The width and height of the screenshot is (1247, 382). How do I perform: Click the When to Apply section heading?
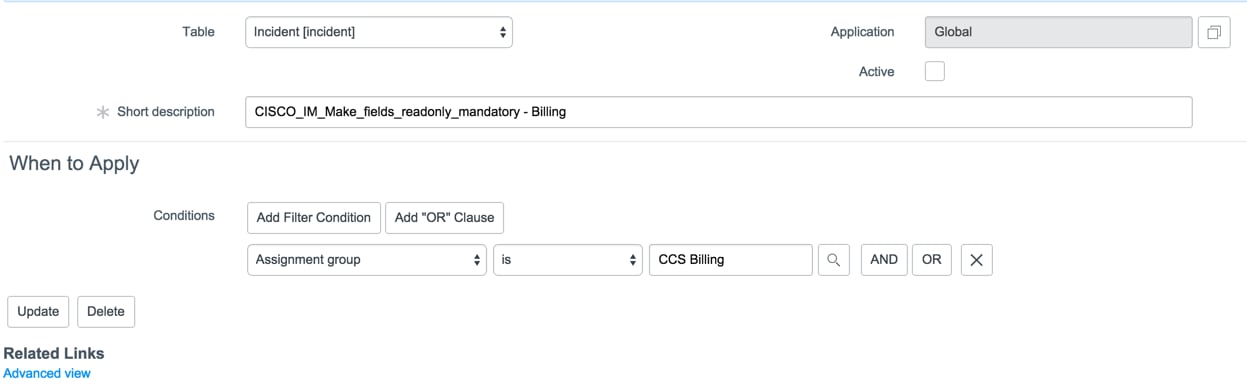74,164
